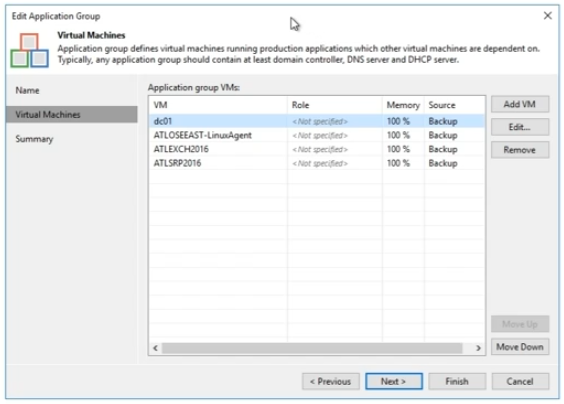
Task: Click the Backup source of ATLOSEEAST-LinuxAgent
Action: [443, 135]
